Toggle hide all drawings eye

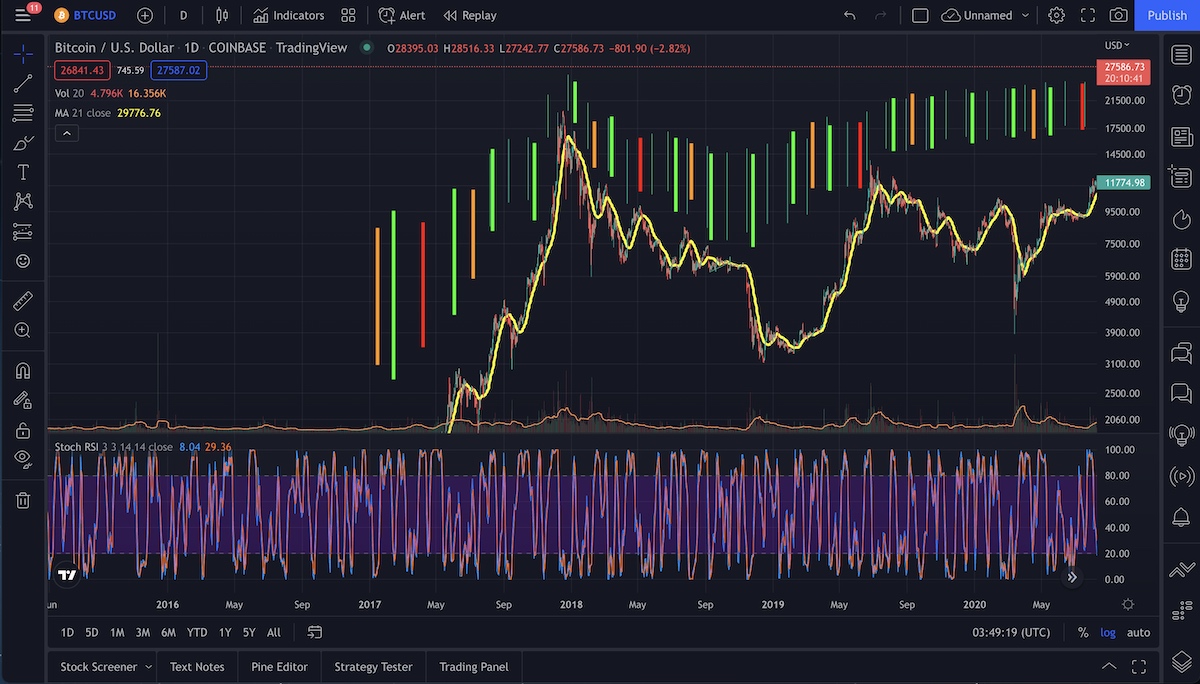click(x=23, y=459)
